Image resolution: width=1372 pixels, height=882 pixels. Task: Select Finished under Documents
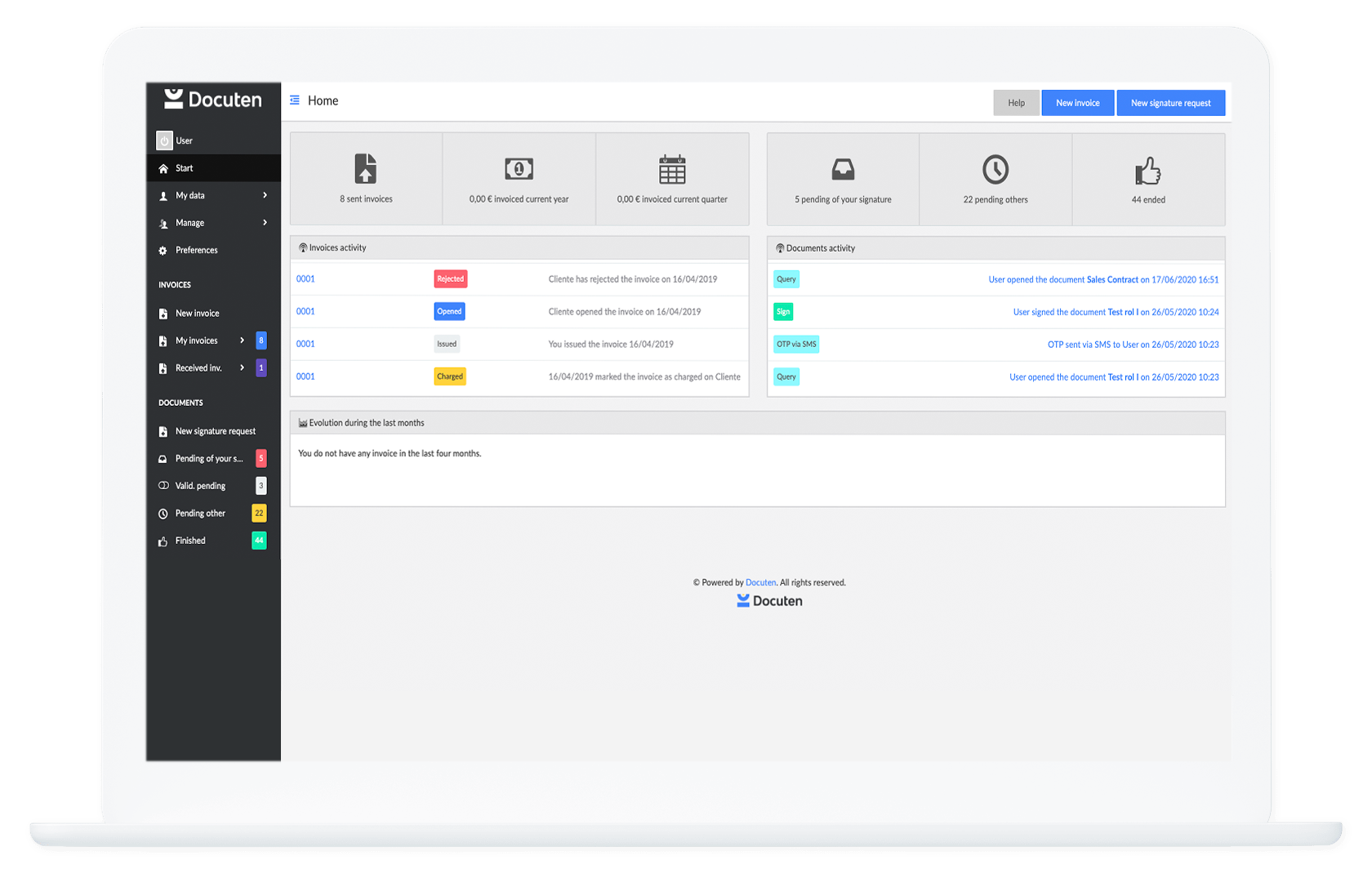coord(189,540)
